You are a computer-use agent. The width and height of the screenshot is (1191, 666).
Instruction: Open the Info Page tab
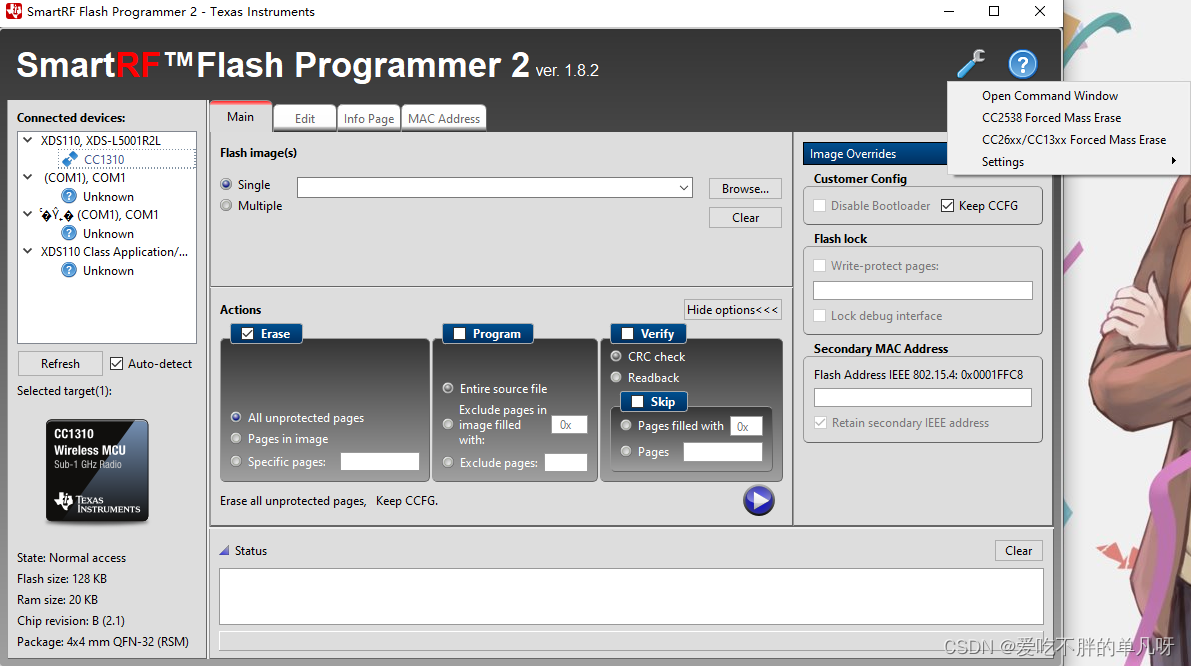368,118
